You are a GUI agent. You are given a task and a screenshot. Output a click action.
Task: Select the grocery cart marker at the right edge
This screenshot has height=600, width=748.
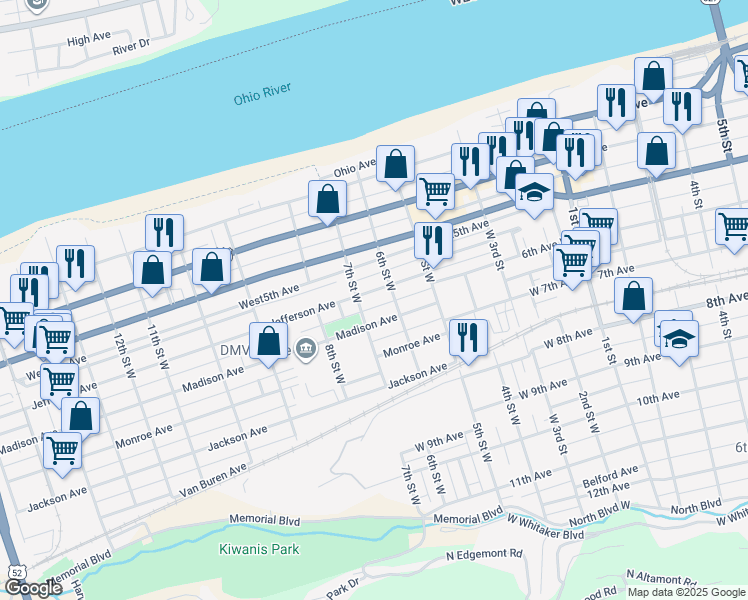coord(734,226)
